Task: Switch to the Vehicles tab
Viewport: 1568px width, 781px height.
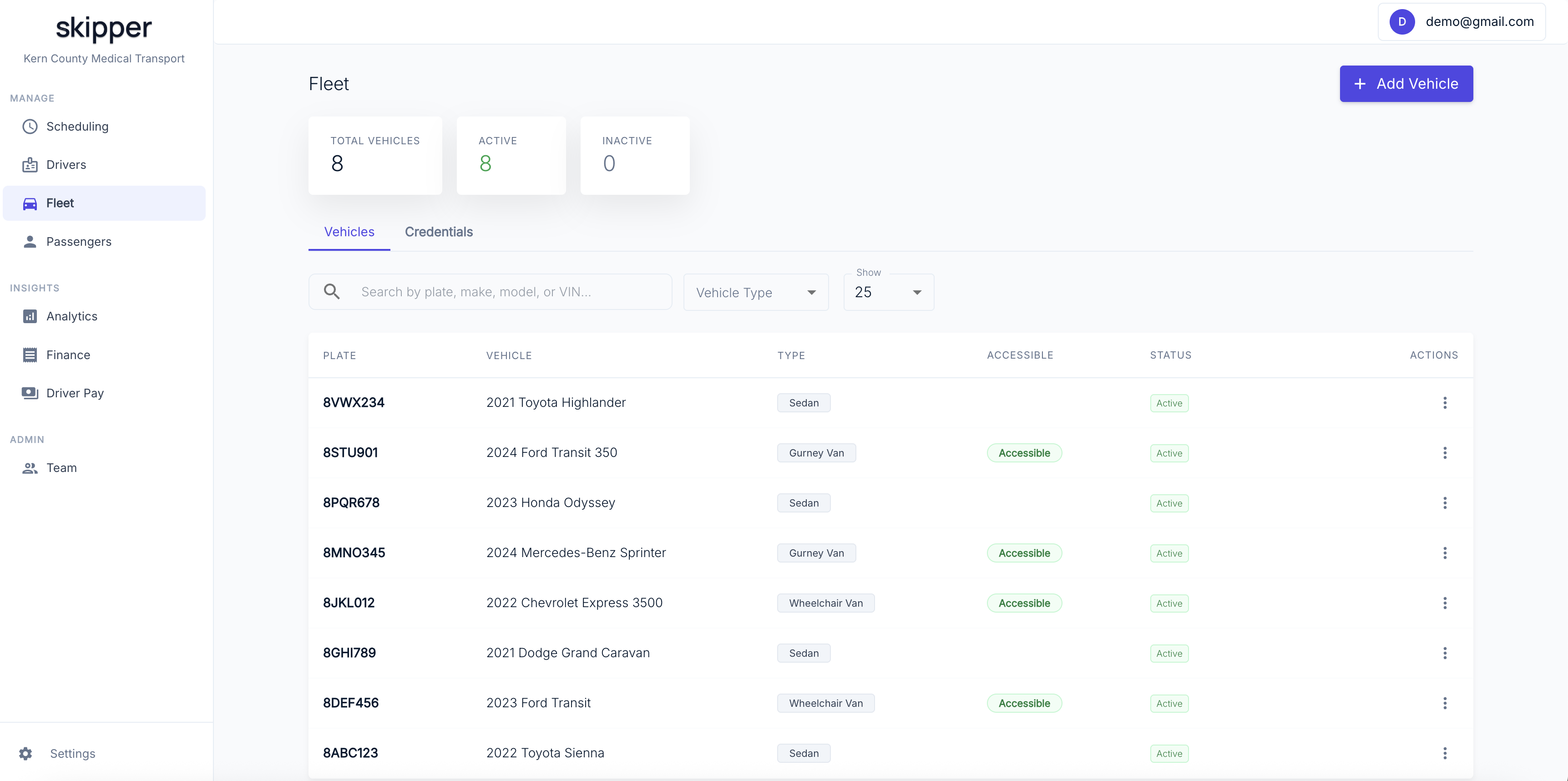Action: [x=349, y=232]
